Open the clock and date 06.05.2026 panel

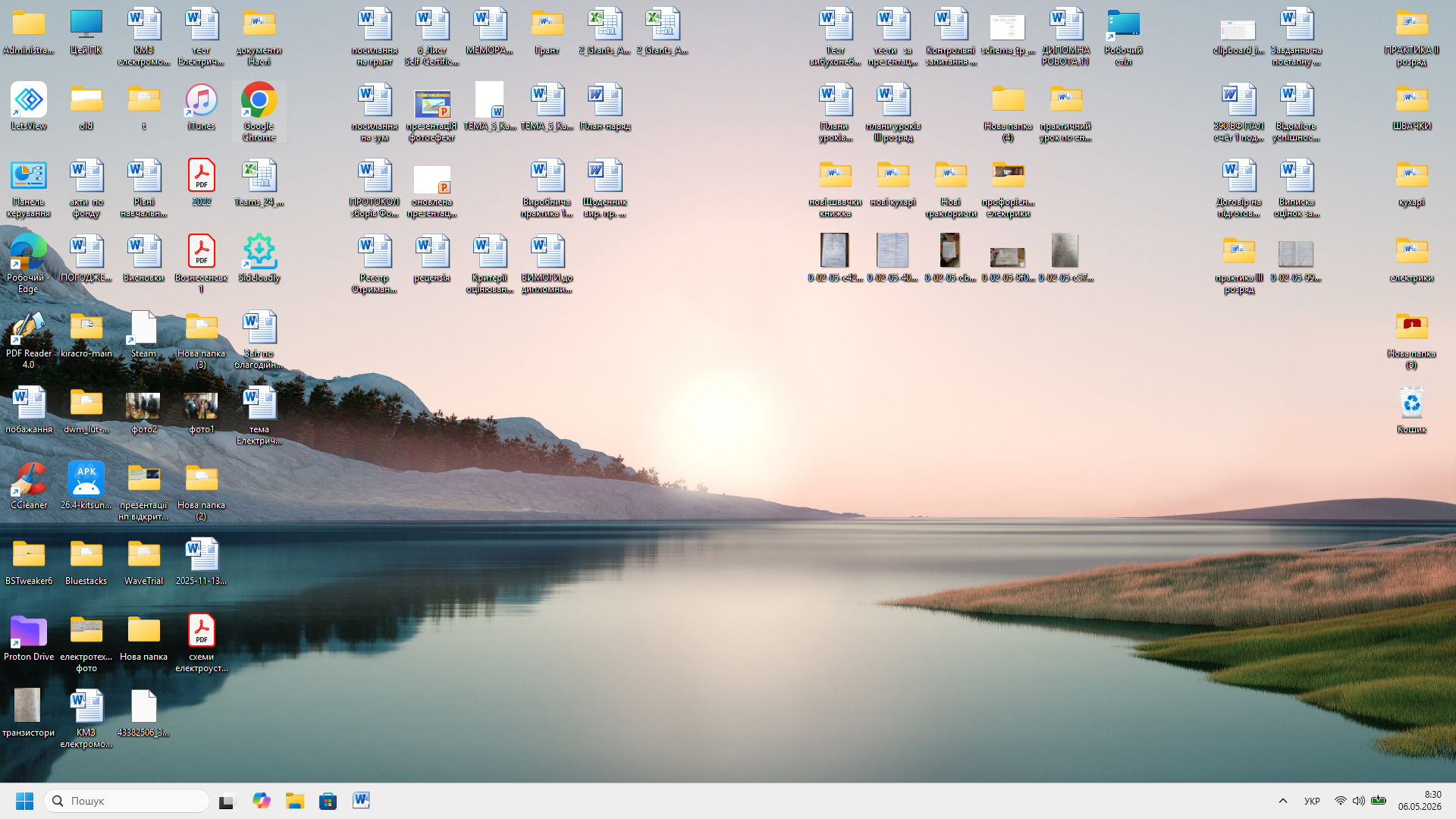1420,801
